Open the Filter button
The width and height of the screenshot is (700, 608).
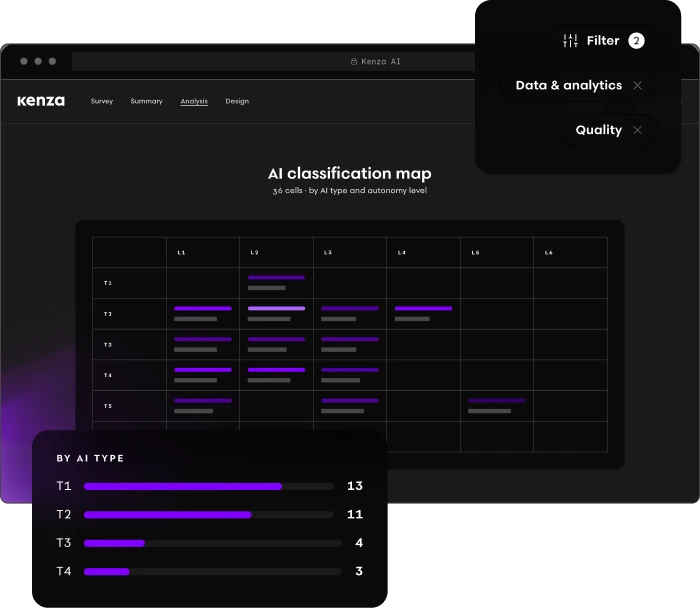604,41
